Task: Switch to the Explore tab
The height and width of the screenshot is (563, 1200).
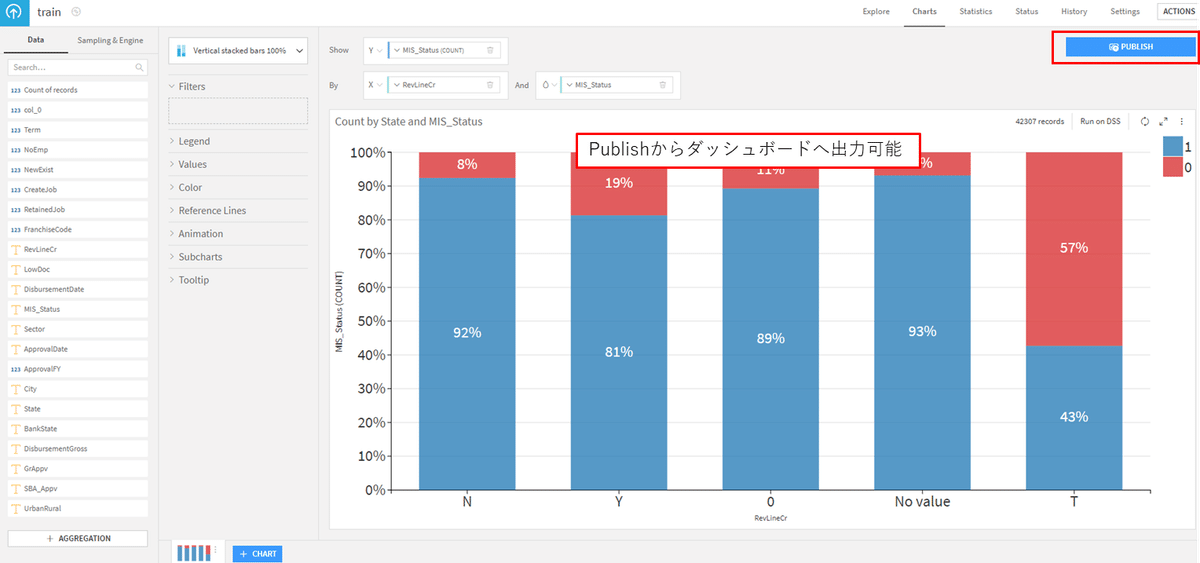Action: tap(876, 12)
